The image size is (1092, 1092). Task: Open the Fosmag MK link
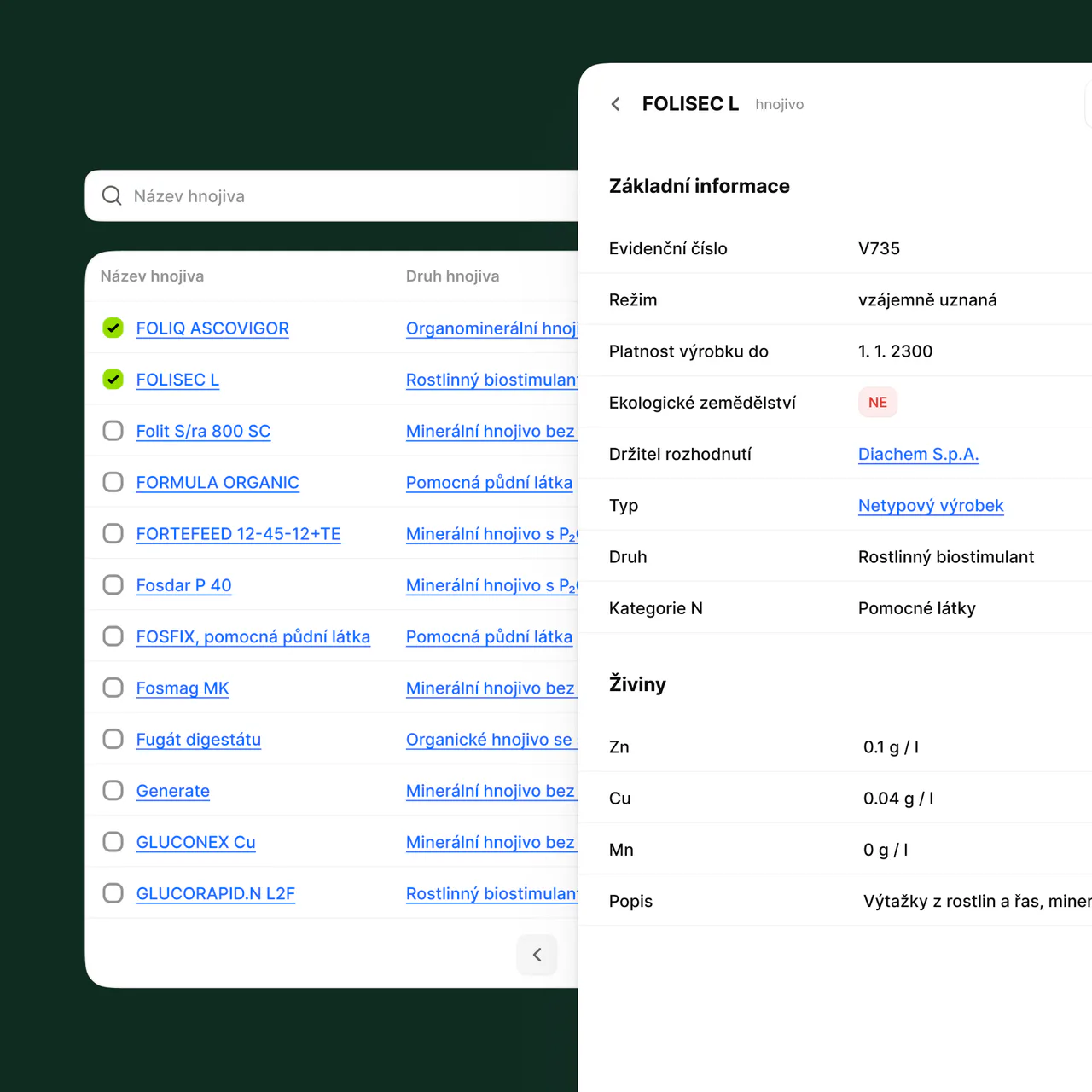click(x=183, y=688)
